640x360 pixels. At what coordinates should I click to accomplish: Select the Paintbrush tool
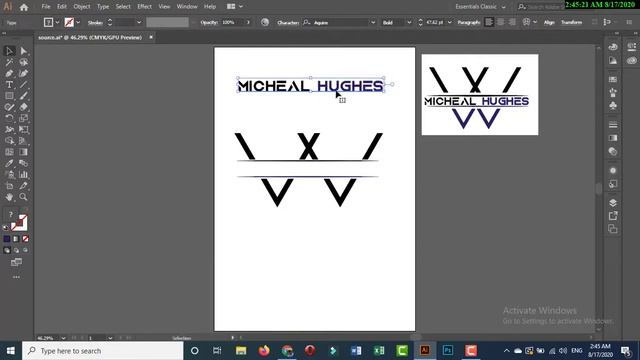click(x=23, y=96)
